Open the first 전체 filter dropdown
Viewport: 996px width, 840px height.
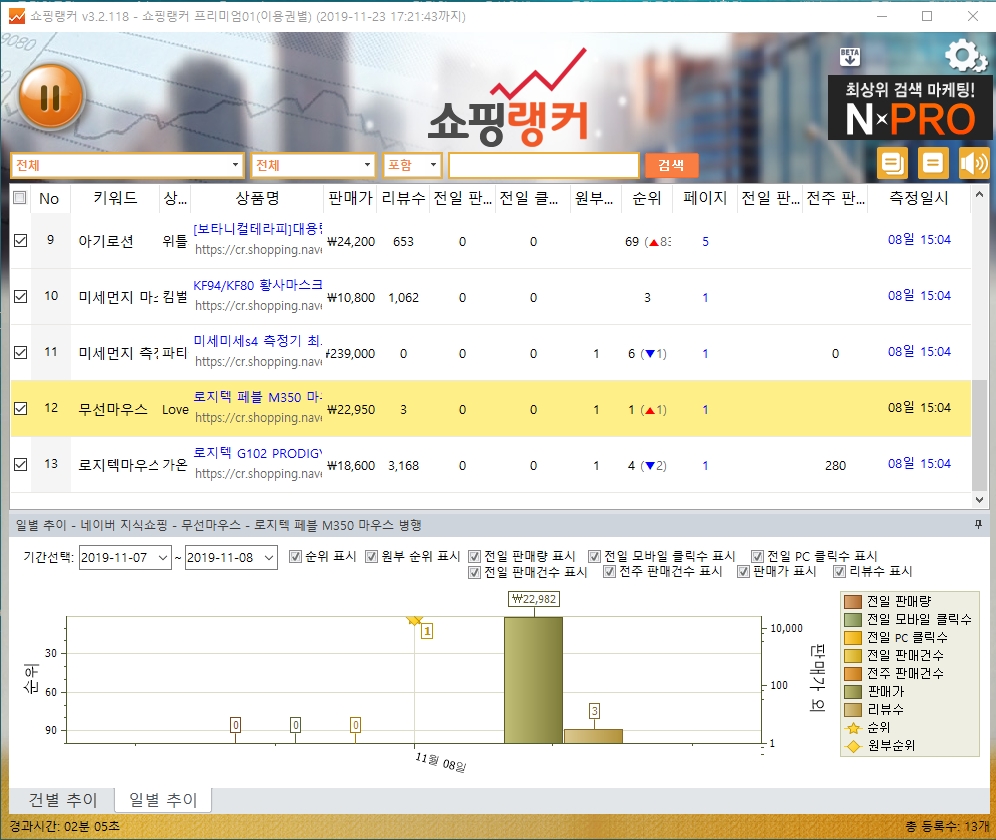(x=127, y=165)
